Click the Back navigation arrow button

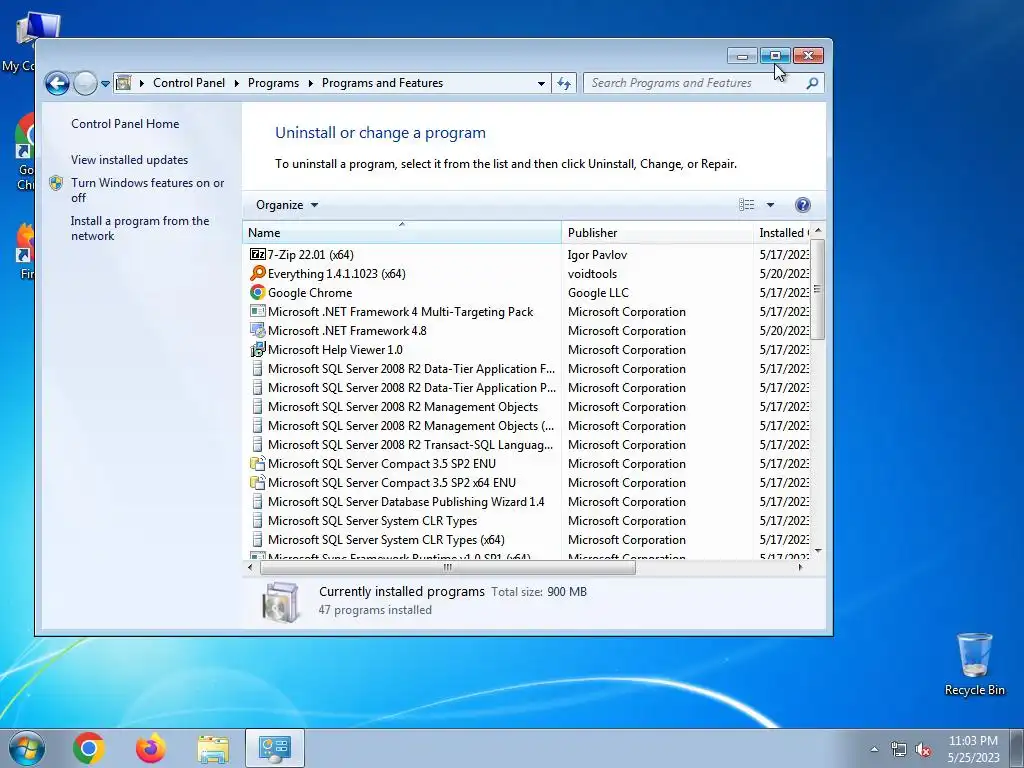pos(57,84)
